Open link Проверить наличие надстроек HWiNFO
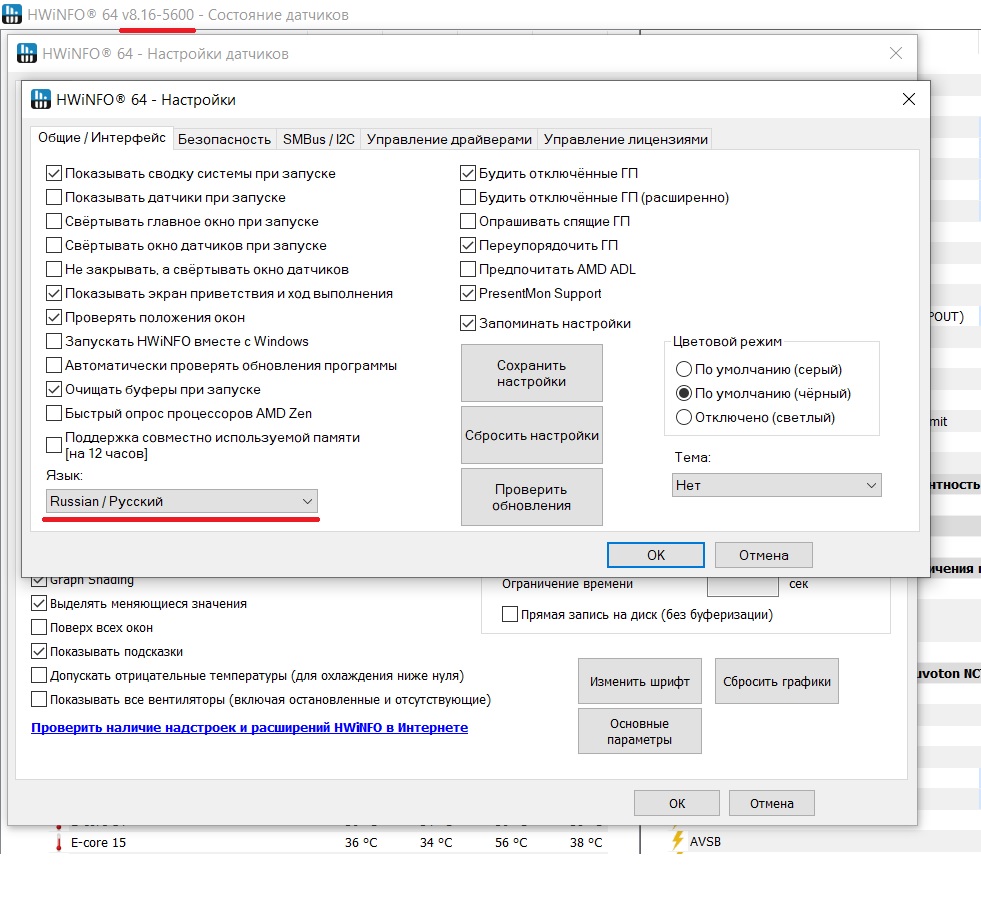The image size is (981, 900). [250, 727]
